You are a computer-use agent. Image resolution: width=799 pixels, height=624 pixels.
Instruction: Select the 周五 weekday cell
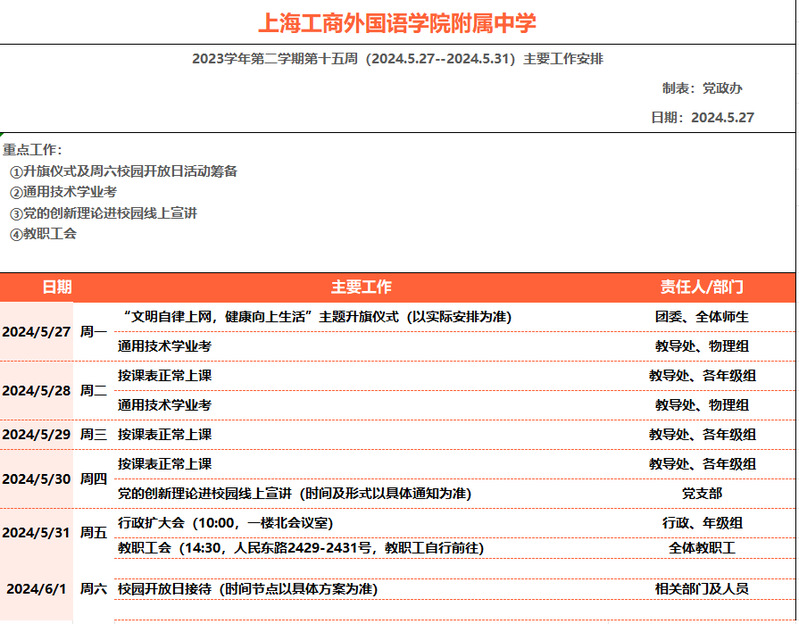pyautogui.click(x=93, y=533)
